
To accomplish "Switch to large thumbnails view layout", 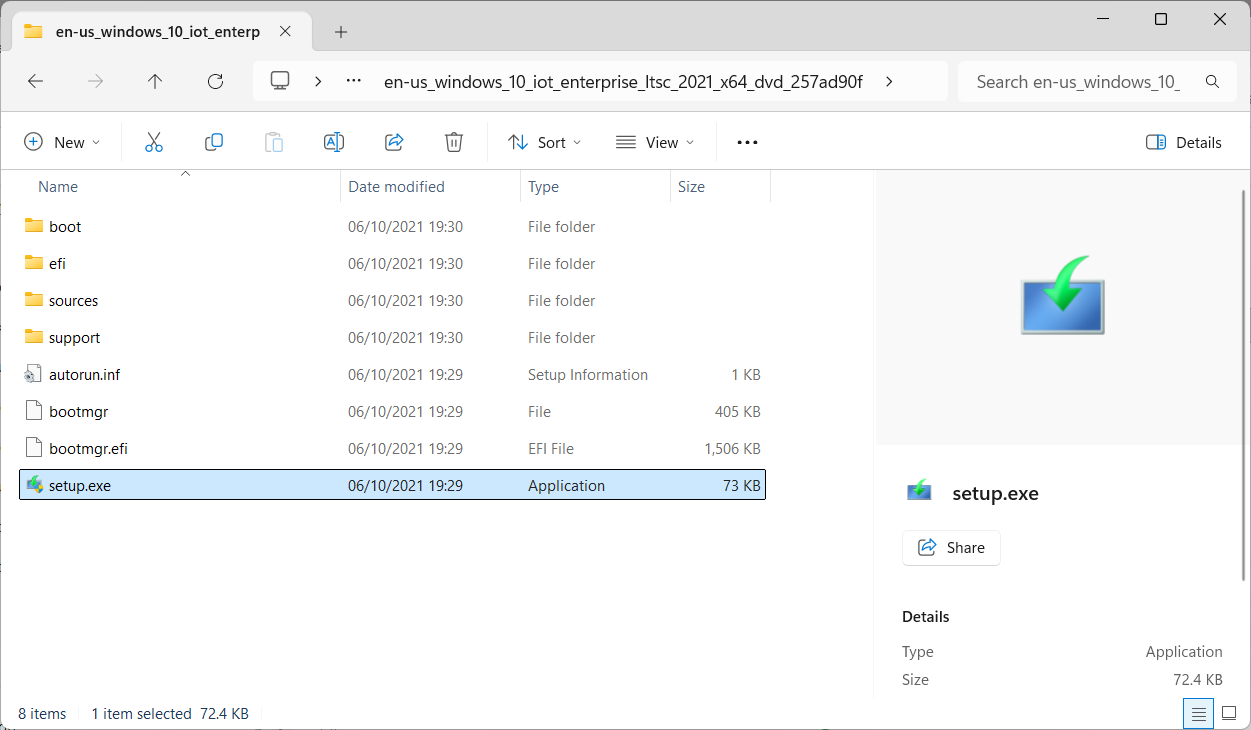I will coord(1229,714).
